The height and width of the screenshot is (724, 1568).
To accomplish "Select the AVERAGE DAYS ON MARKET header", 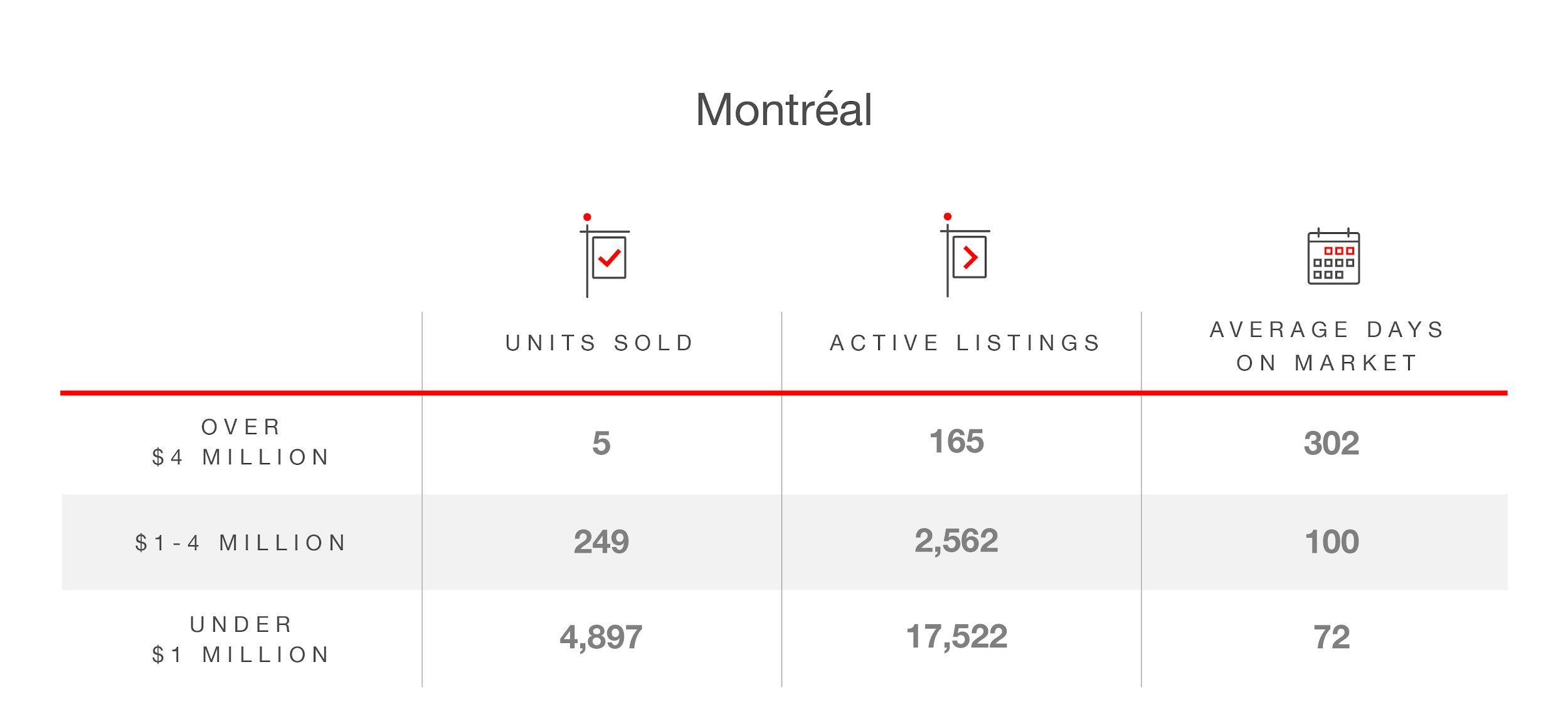I will 1327,346.
